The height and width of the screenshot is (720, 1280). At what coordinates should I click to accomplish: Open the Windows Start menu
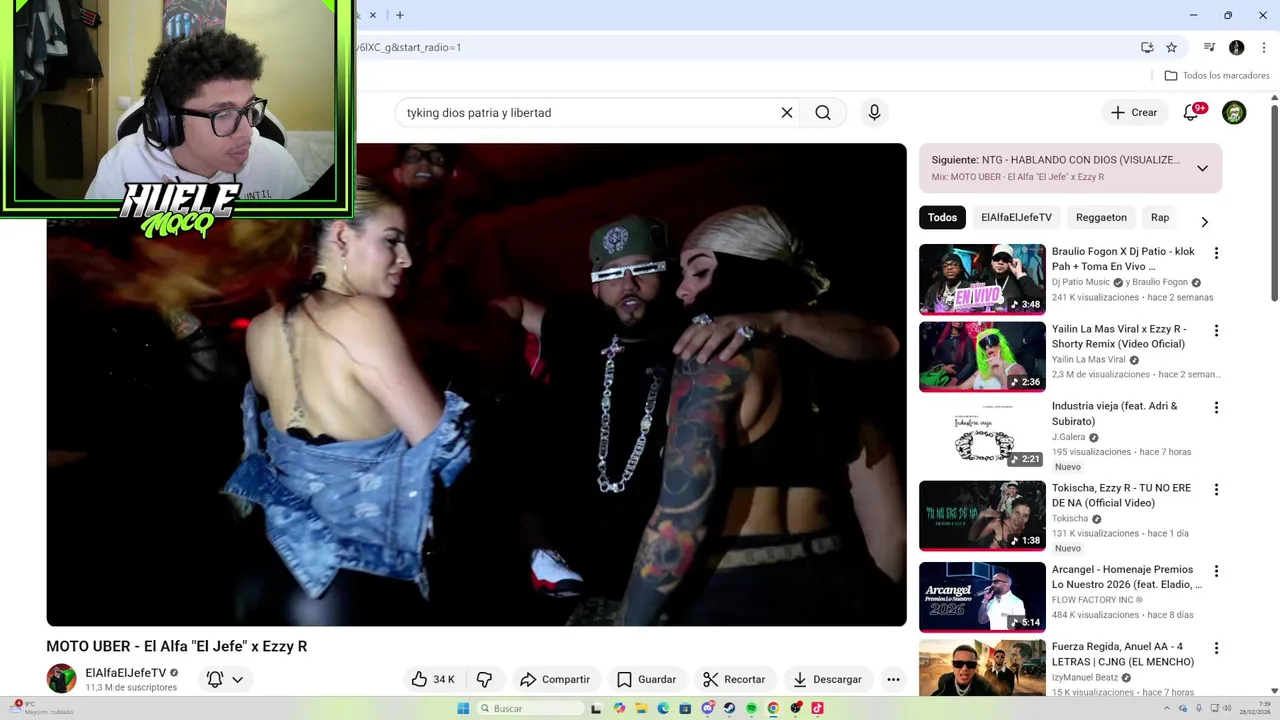pos(462,708)
